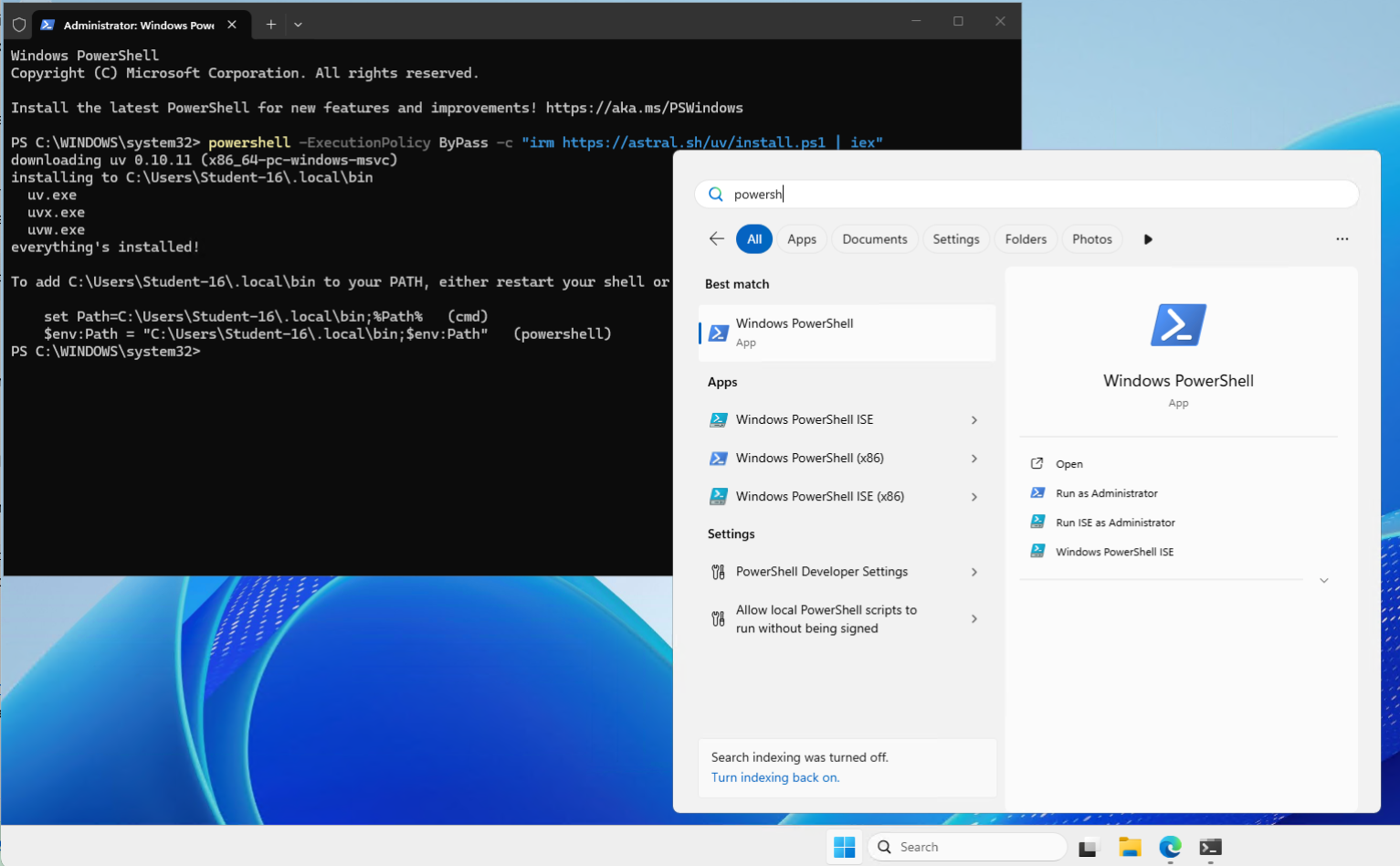The height and width of the screenshot is (866, 1400).
Task: Click the PowerShell Developer Settings tools icon
Action: click(x=719, y=573)
